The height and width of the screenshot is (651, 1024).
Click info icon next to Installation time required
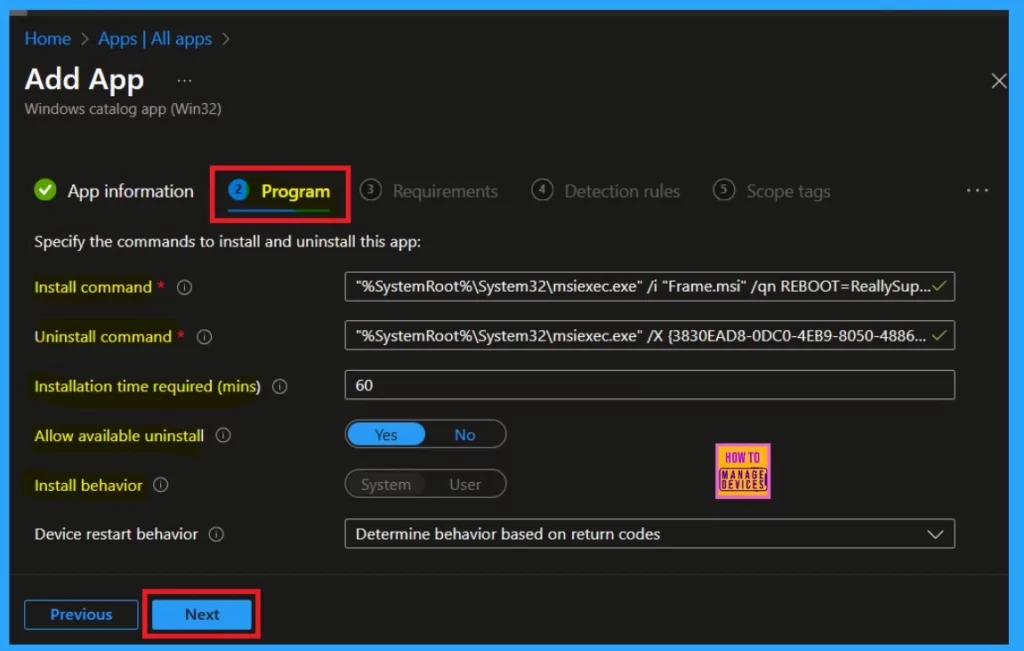(x=280, y=387)
